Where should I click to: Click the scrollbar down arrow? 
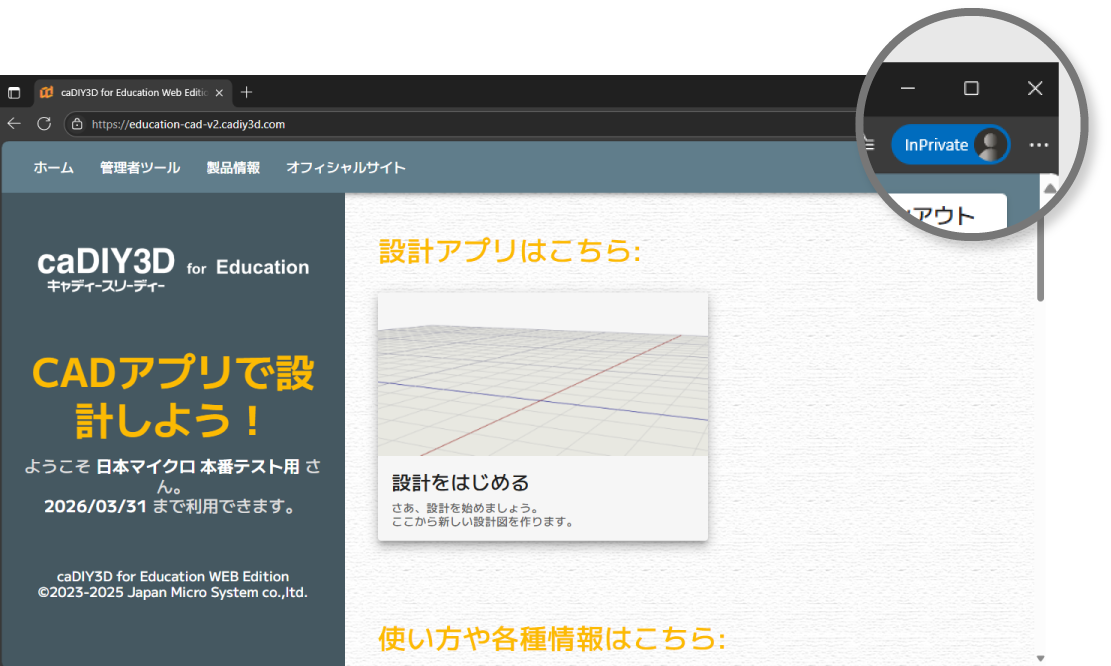pyautogui.click(x=1040, y=658)
